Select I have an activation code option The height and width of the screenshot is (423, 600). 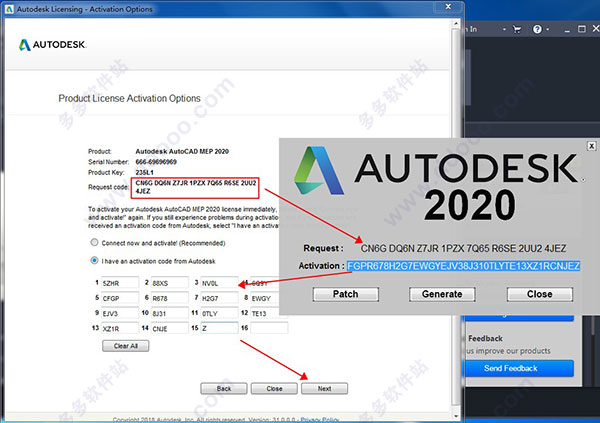pyautogui.click(x=94, y=260)
